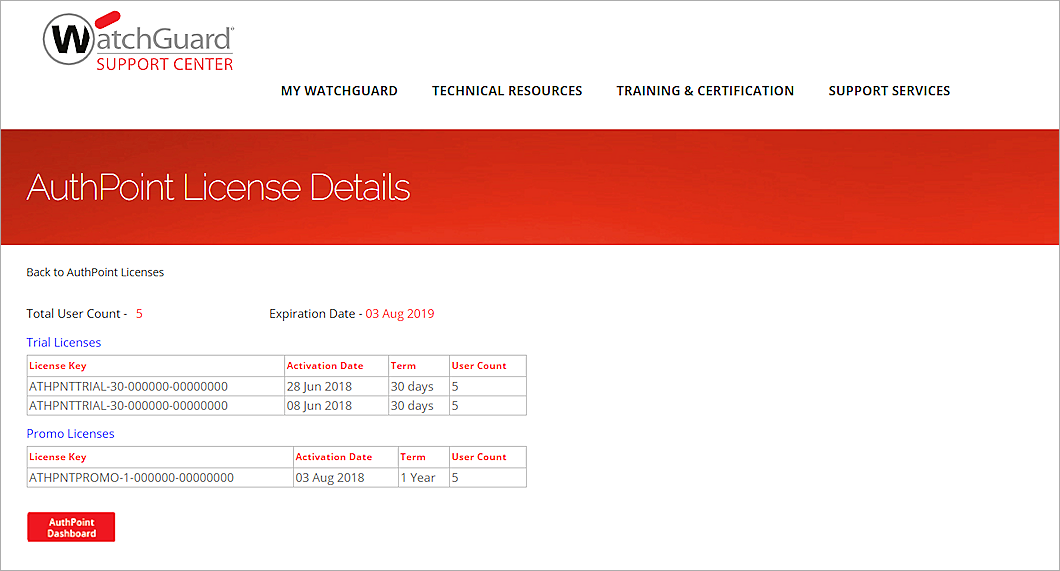Click User Count header in Promo Licenses table
The width and height of the screenshot is (1060, 571).
[x=479, y=457]
